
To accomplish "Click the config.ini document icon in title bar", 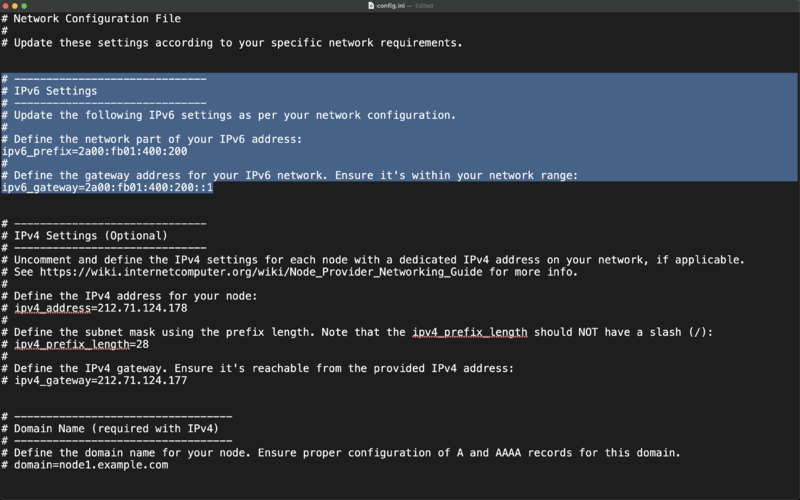I will pos(371,6).
